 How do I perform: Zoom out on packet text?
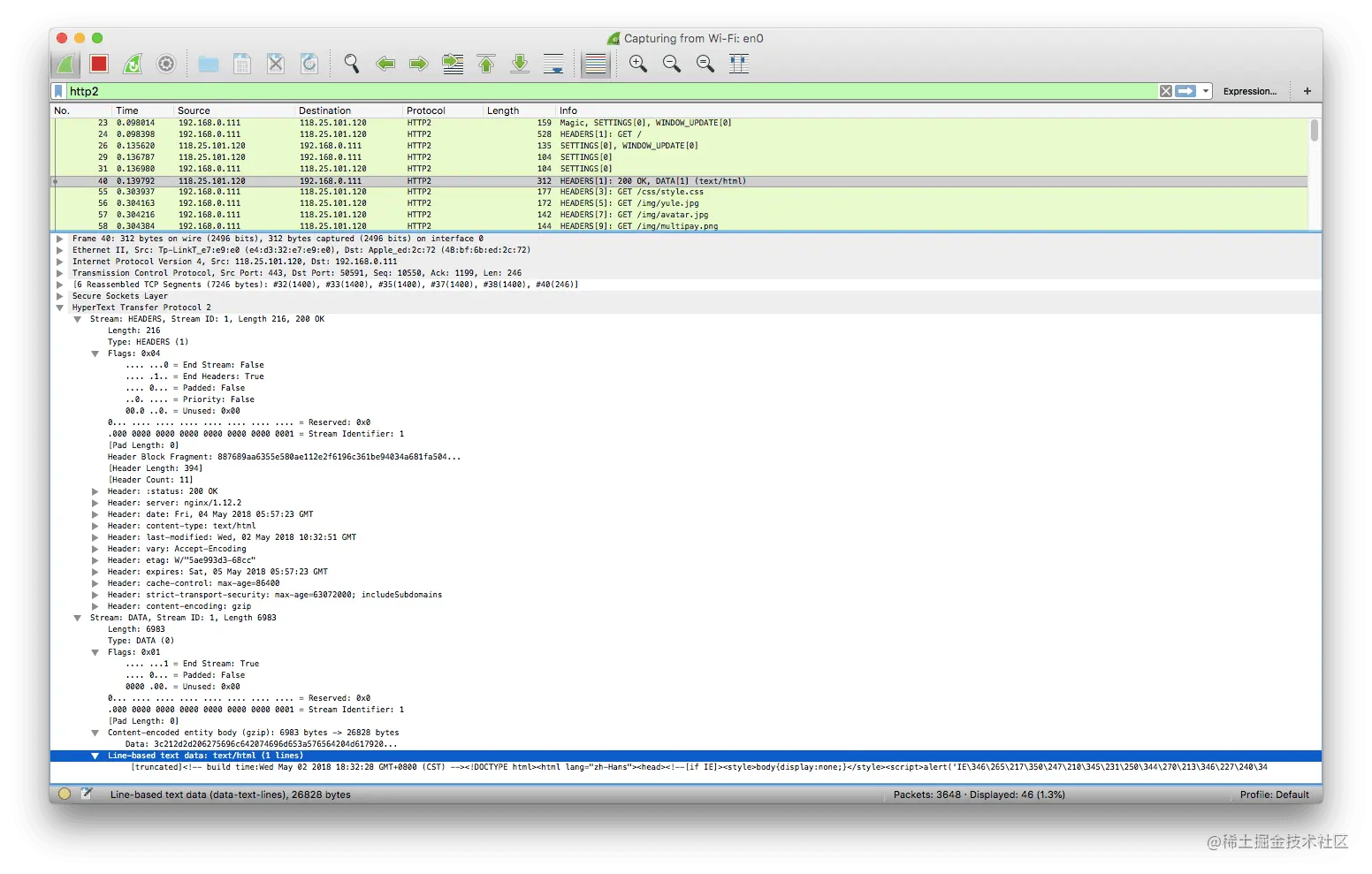pyautogui.click(x=672, y=64)
